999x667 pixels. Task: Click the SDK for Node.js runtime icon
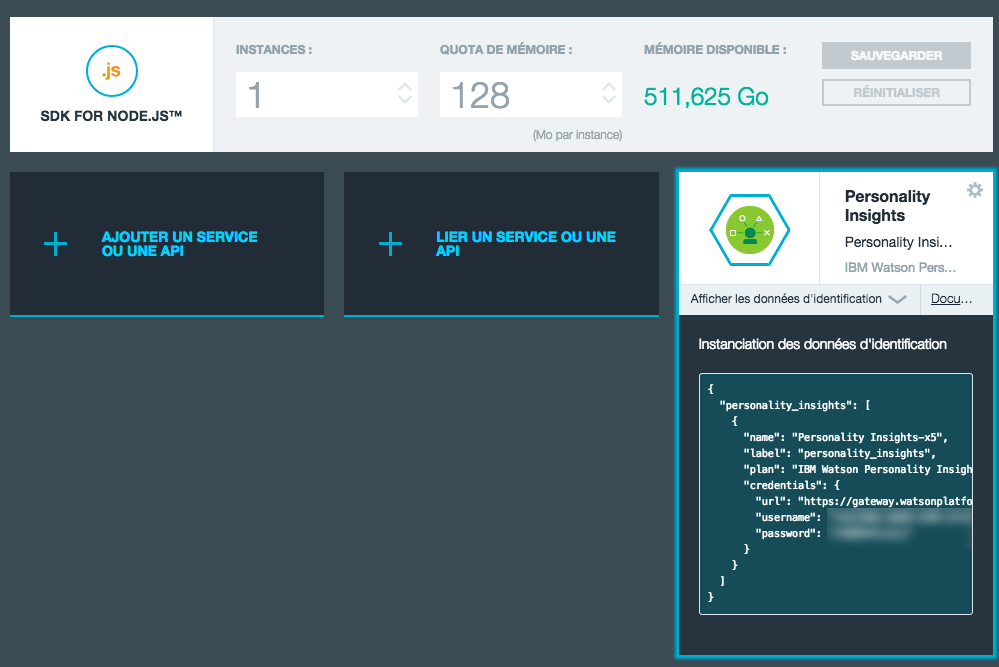(111, 71)
